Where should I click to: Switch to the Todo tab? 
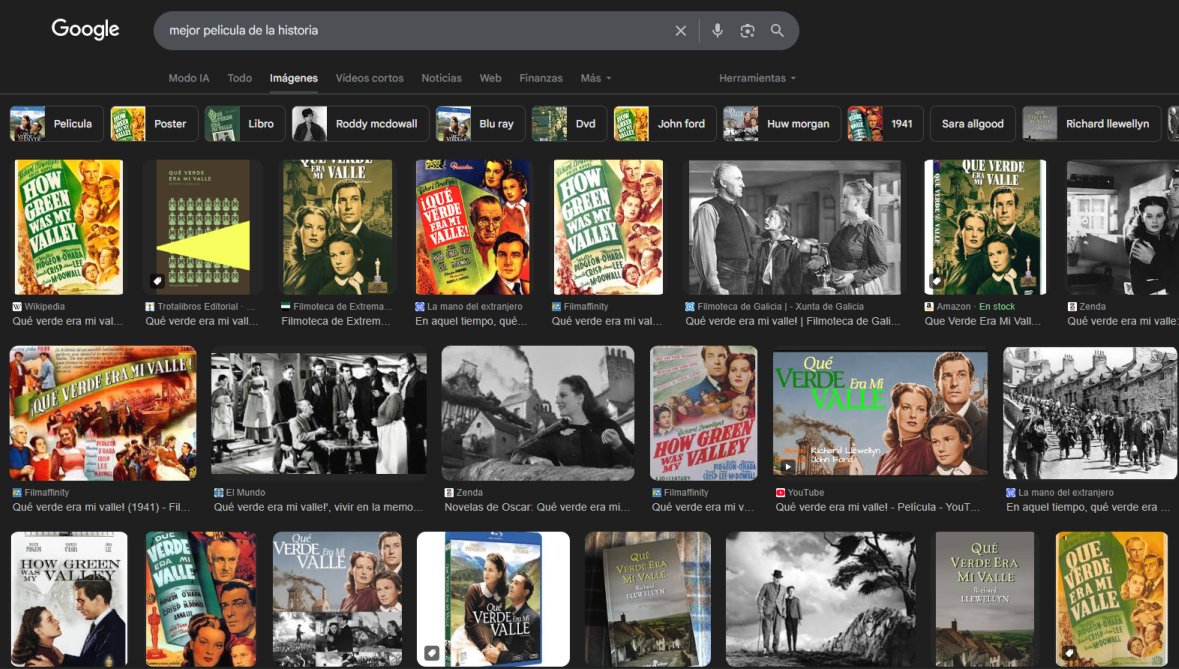(240, 78)
